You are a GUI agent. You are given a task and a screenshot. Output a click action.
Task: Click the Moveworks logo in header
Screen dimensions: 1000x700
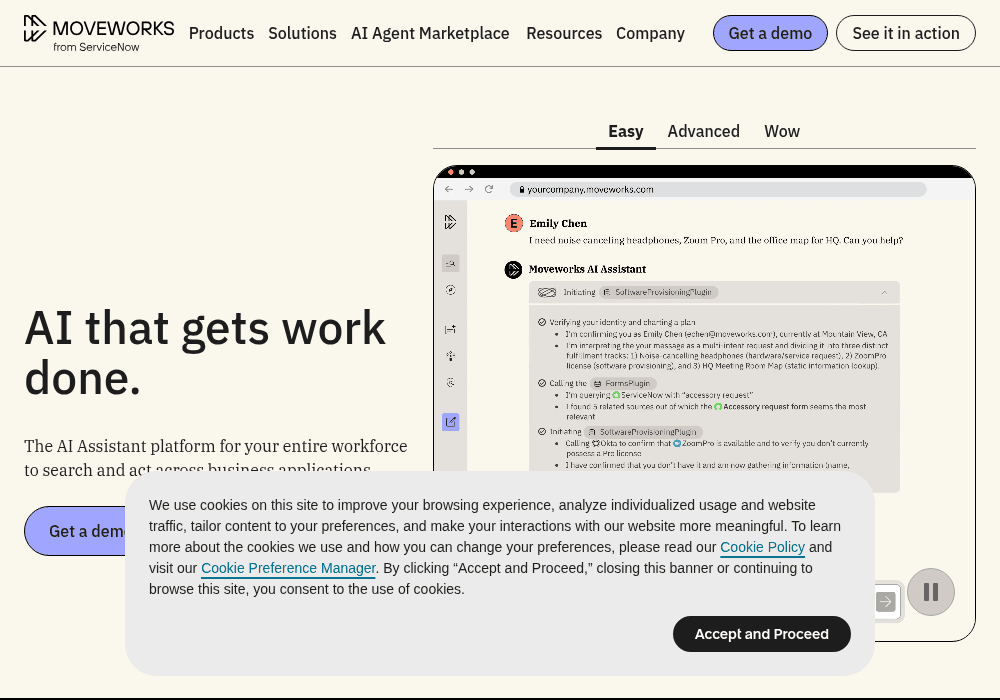click(99, 33)
